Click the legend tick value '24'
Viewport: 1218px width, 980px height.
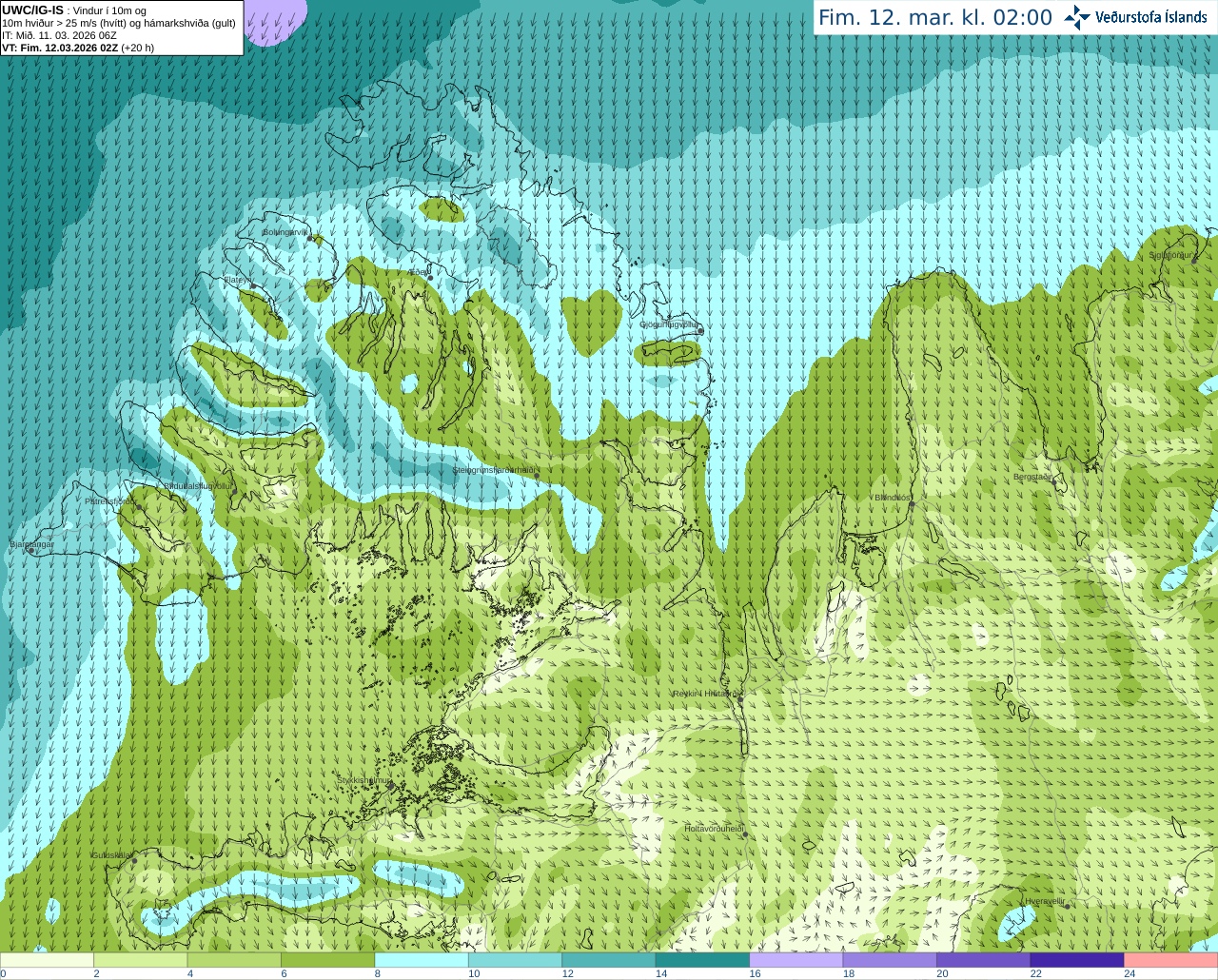[x=1130, y=973]
